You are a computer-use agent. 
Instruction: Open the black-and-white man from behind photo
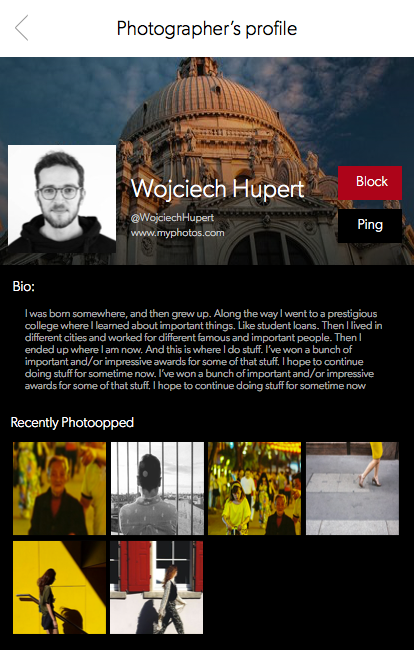point(157,488)
